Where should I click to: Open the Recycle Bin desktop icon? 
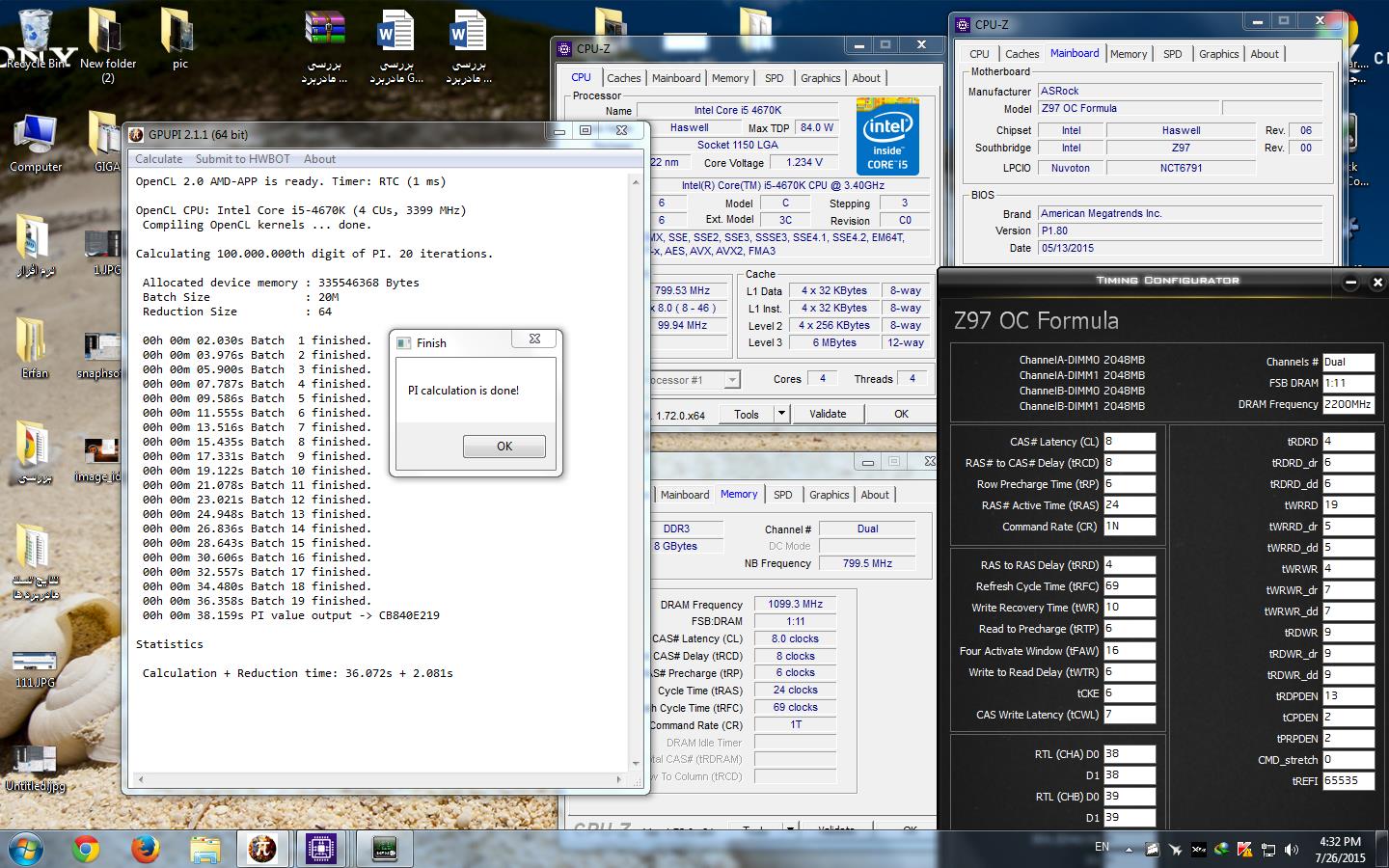point(37,39)
